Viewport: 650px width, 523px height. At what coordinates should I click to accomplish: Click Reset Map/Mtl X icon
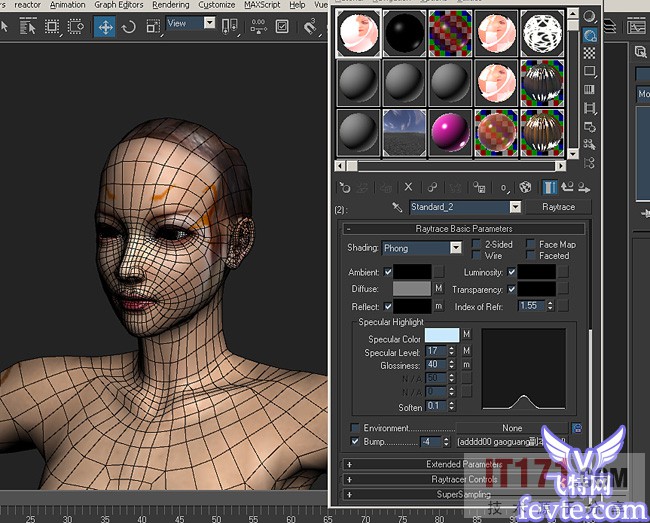408,187
